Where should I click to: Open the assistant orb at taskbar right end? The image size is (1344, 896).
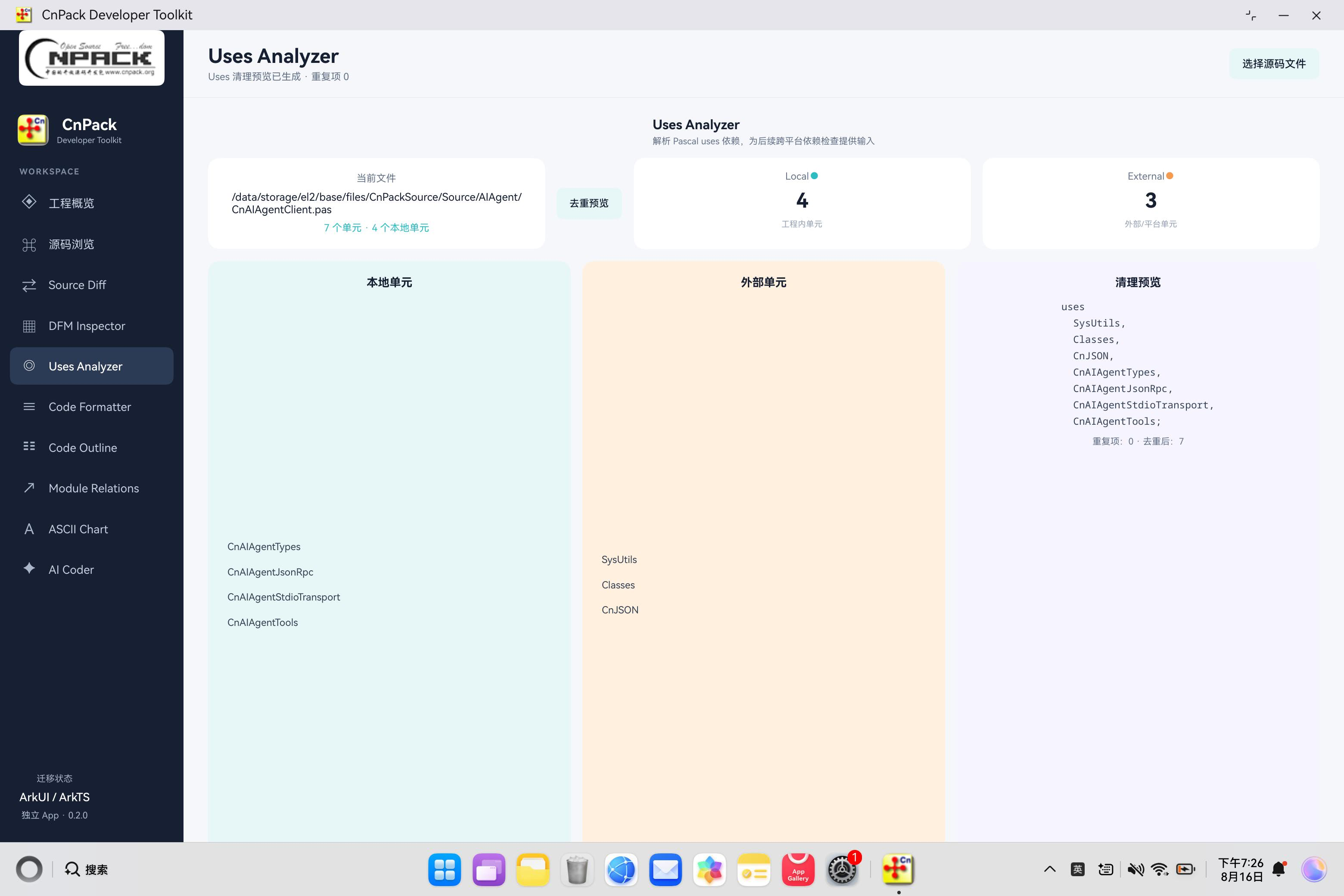[x=1314, y=869]
